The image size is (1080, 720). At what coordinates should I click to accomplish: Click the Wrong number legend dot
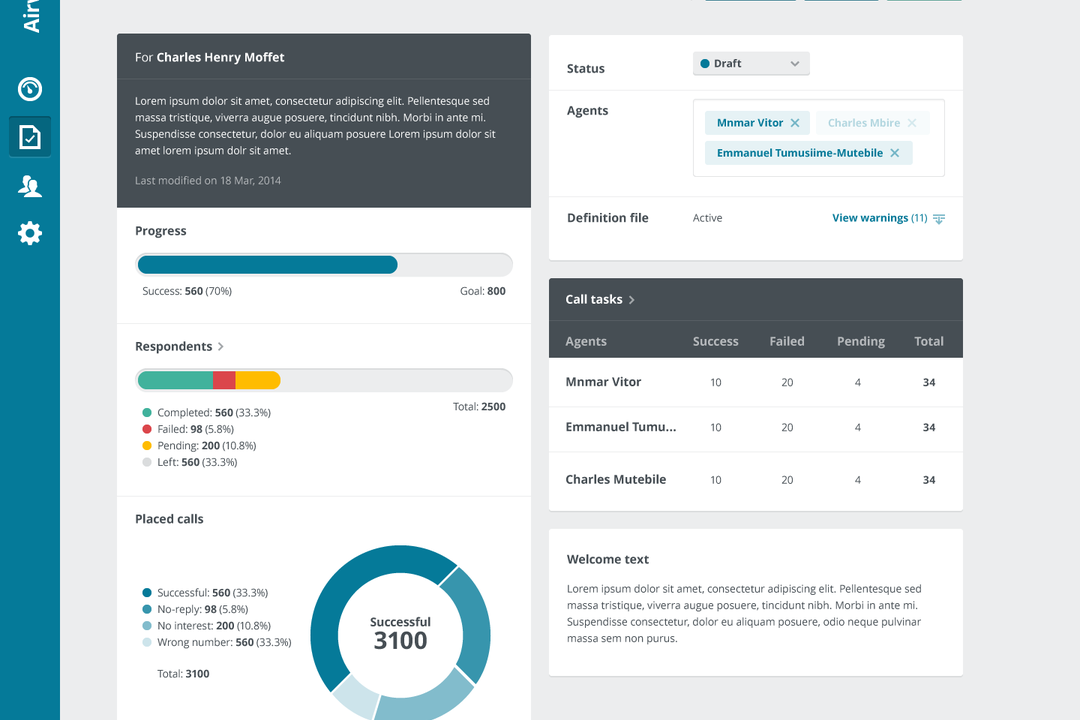tap(147, 642)
